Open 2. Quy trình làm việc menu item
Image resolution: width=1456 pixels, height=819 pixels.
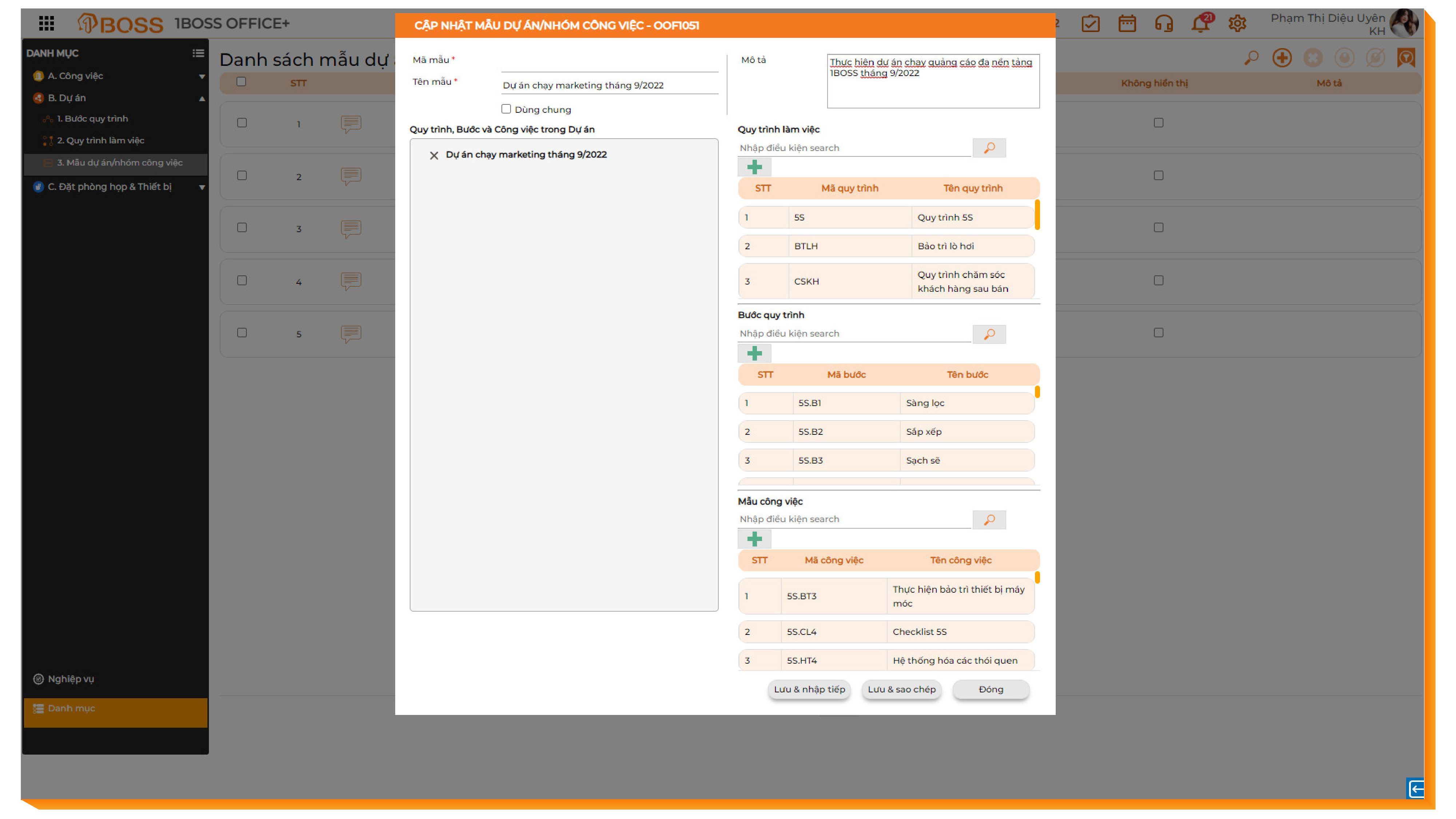coord(100,141)
